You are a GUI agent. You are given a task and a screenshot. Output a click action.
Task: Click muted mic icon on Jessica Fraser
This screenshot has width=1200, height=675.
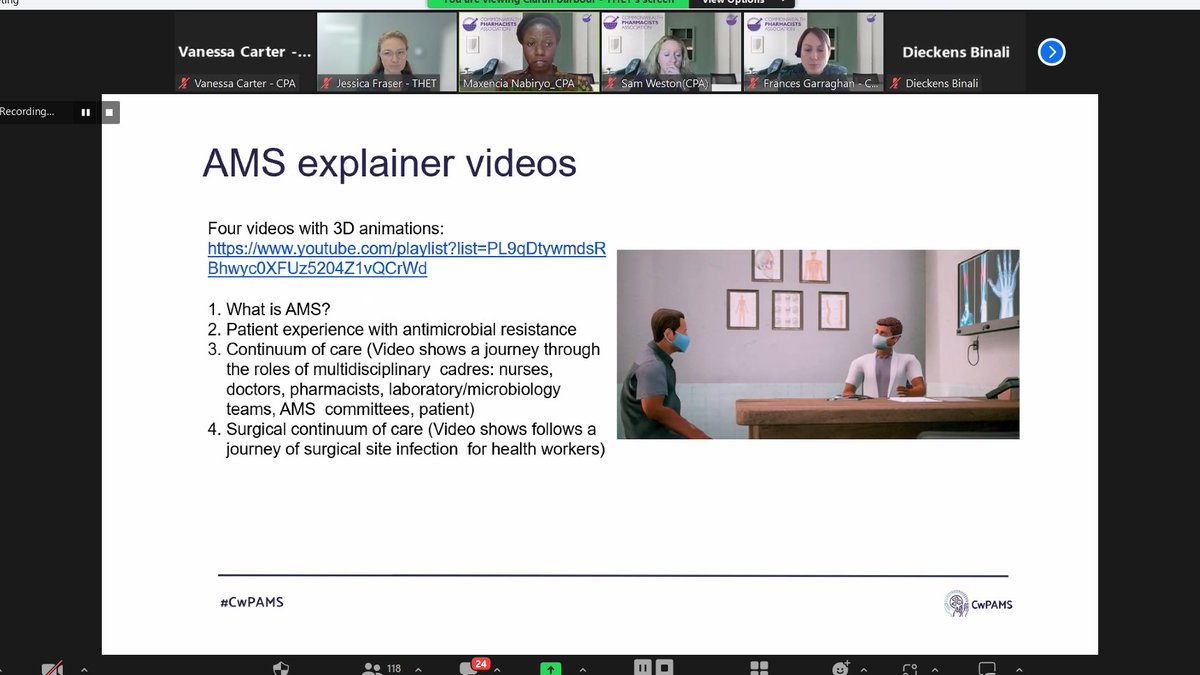pyautogui.click(x=326, y=84)
